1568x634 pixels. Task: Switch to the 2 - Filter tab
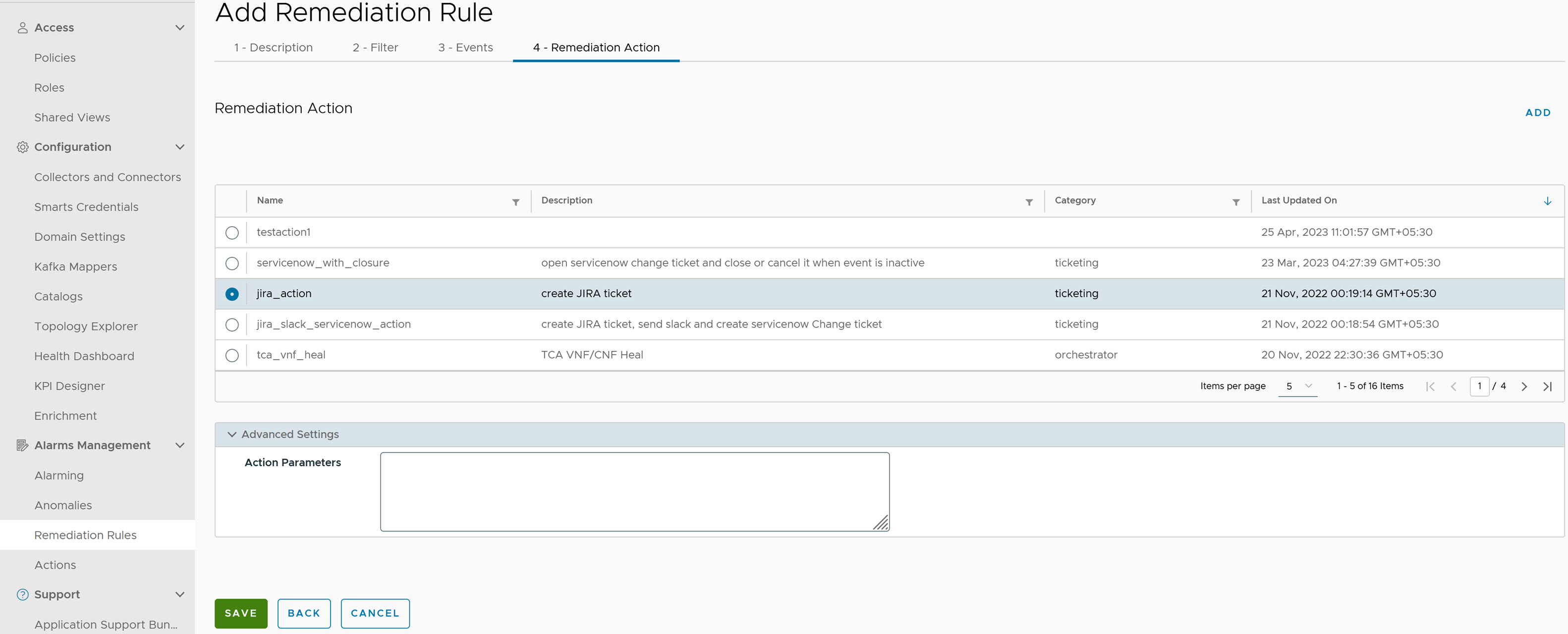coord(375,48)
